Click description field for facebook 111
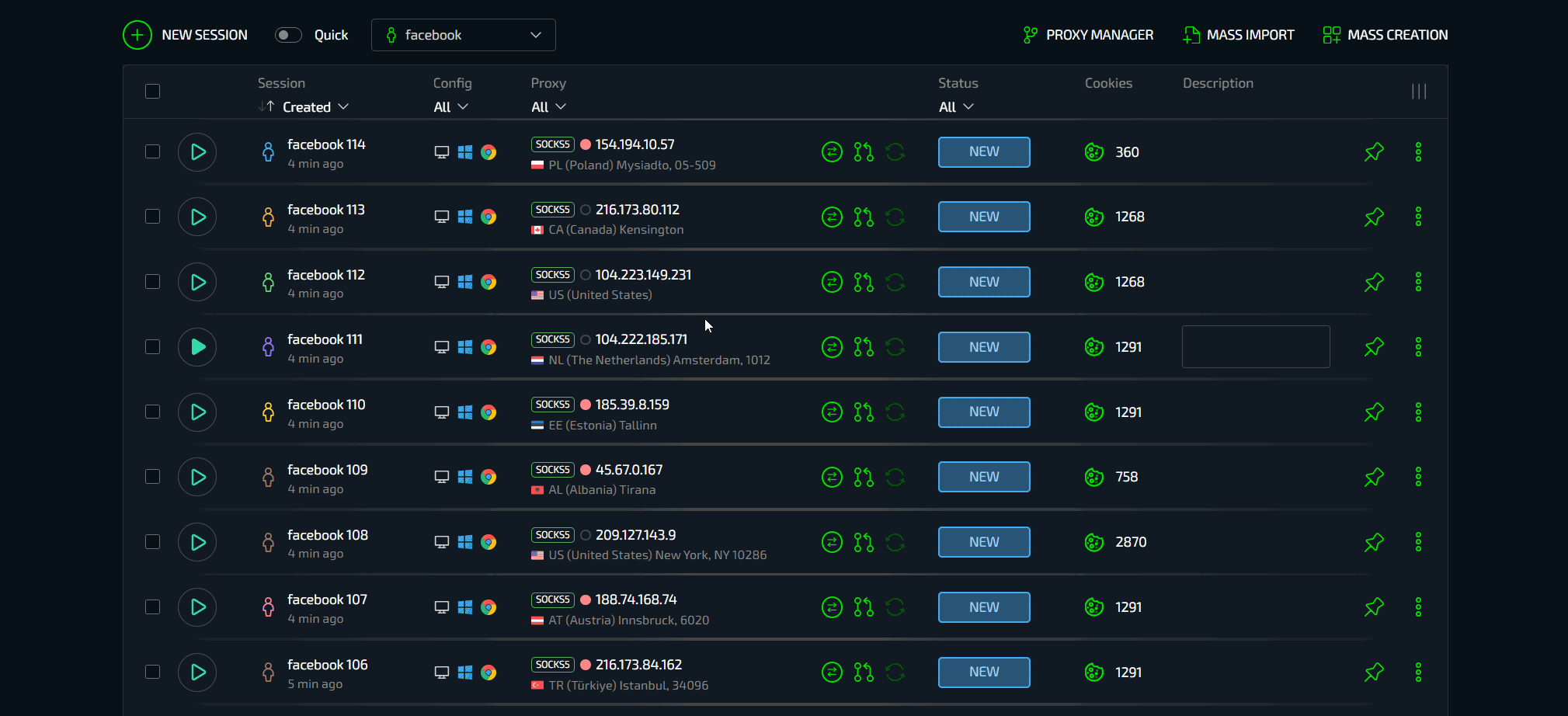The height and width of the screenshot is (716, 1568). coord(1255,347)
